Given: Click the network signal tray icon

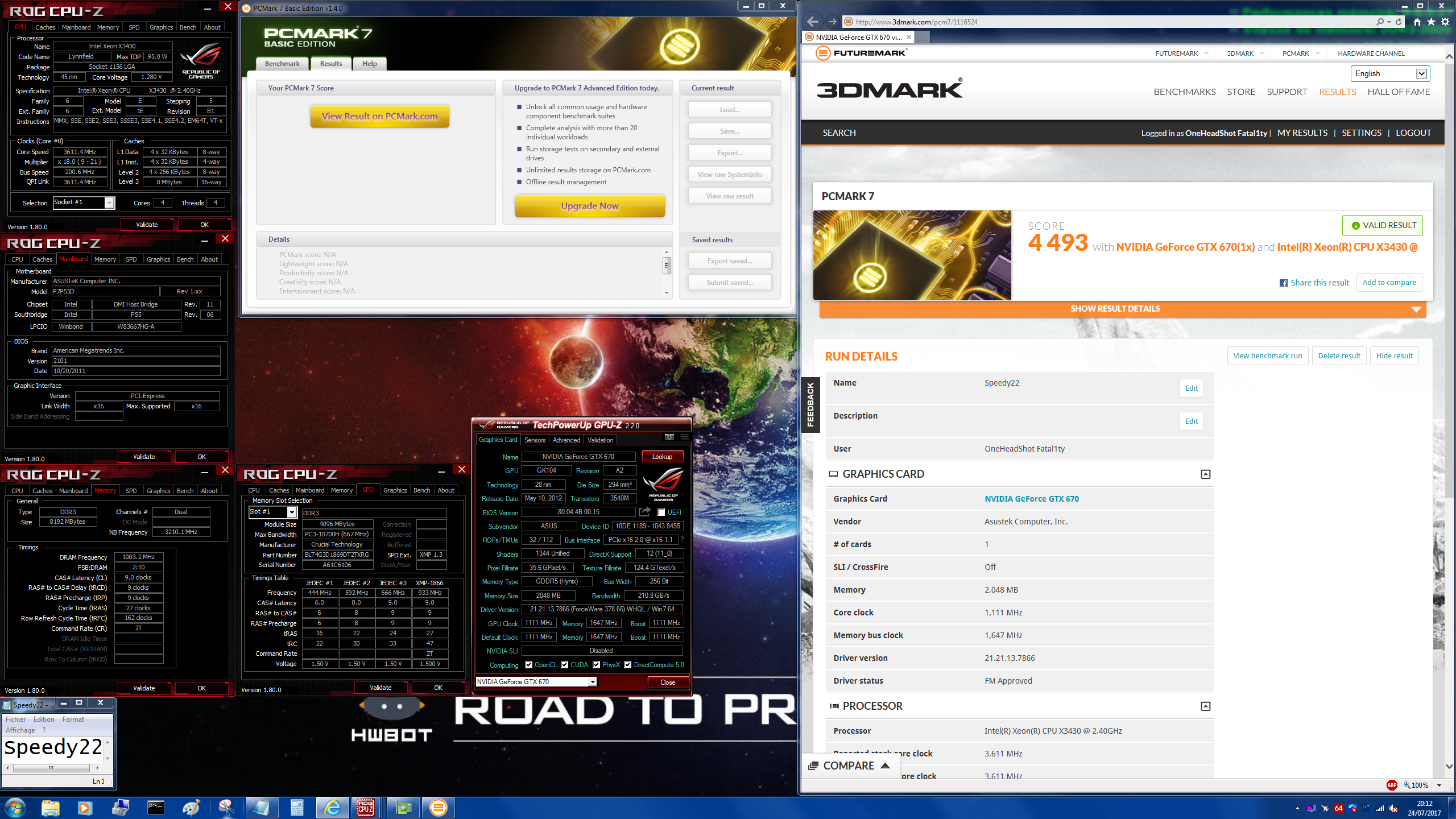Looking at the screenshot, I should point(1380,808).
